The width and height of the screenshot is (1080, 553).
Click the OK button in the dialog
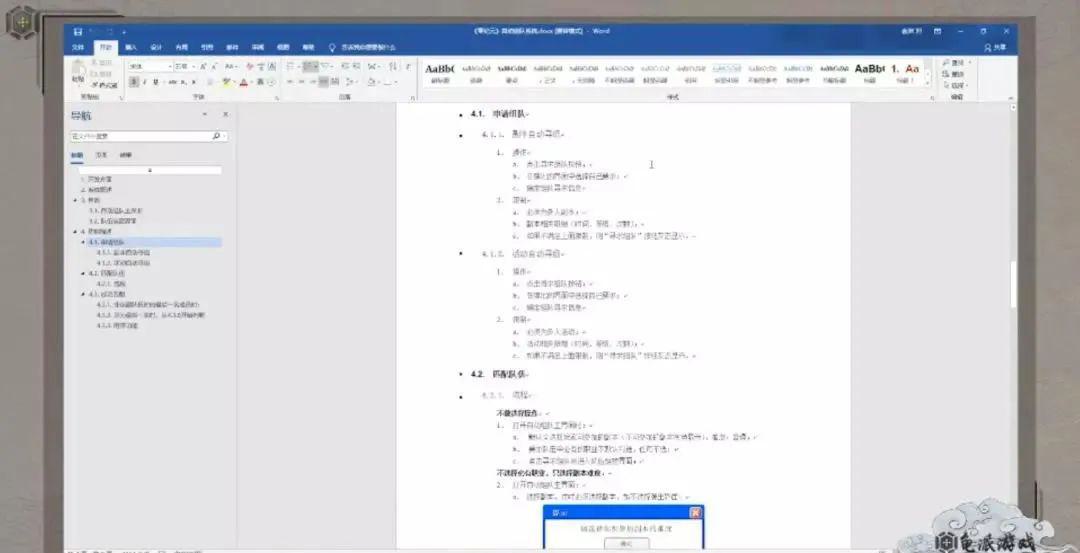click(625, 543)
